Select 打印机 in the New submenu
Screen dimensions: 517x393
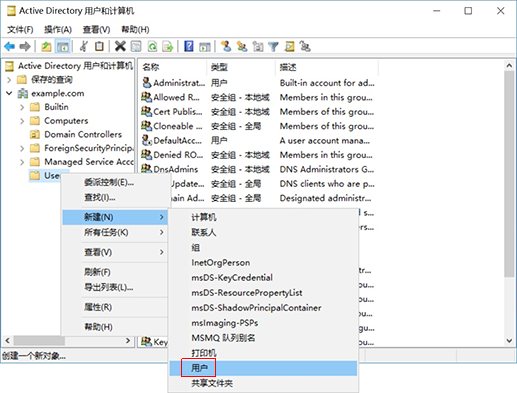[x=263, y=353]
